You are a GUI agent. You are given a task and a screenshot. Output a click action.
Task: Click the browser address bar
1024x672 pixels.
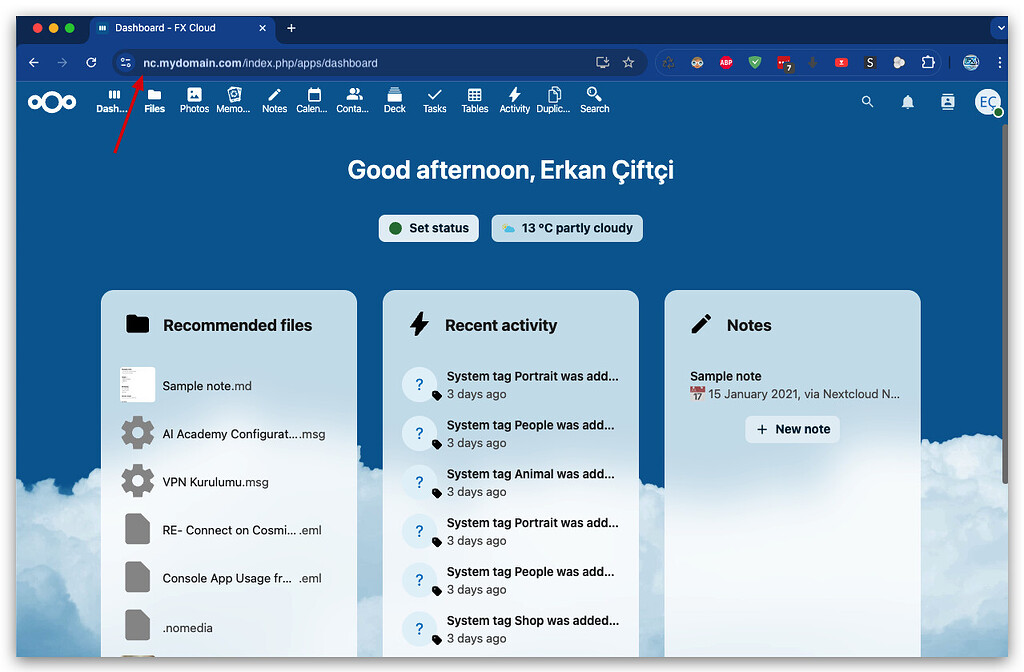click(360, 63)
